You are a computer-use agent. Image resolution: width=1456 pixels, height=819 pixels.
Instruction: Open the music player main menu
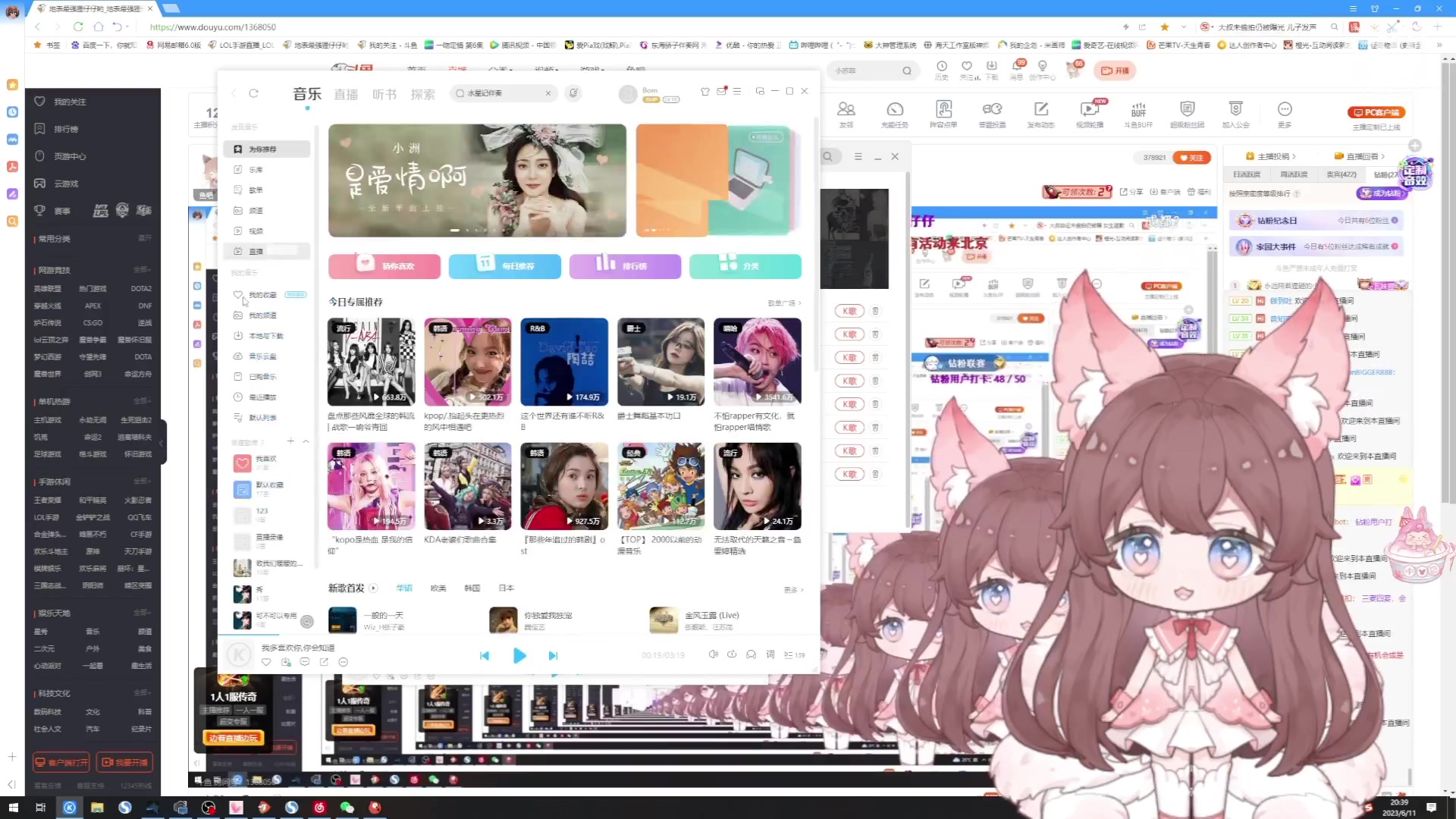click(737, 91)
